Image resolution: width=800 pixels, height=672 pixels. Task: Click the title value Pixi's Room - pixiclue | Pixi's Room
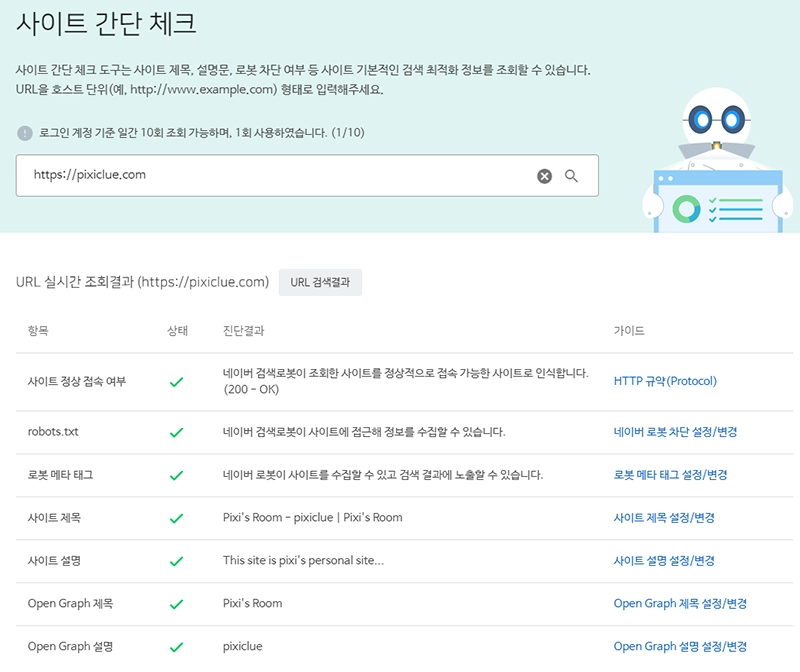(x=313, y=517)
